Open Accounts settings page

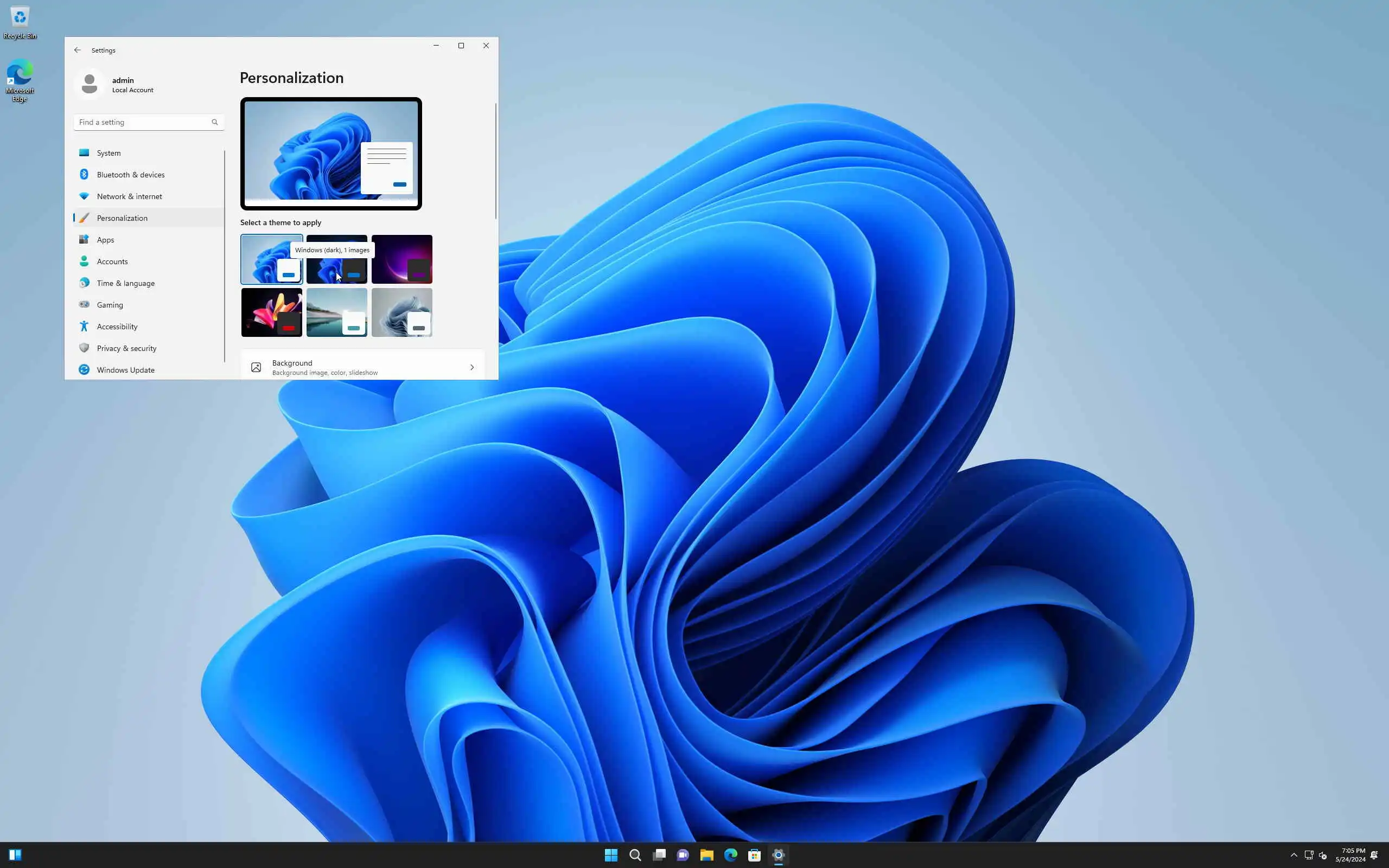tap(112, 262)
